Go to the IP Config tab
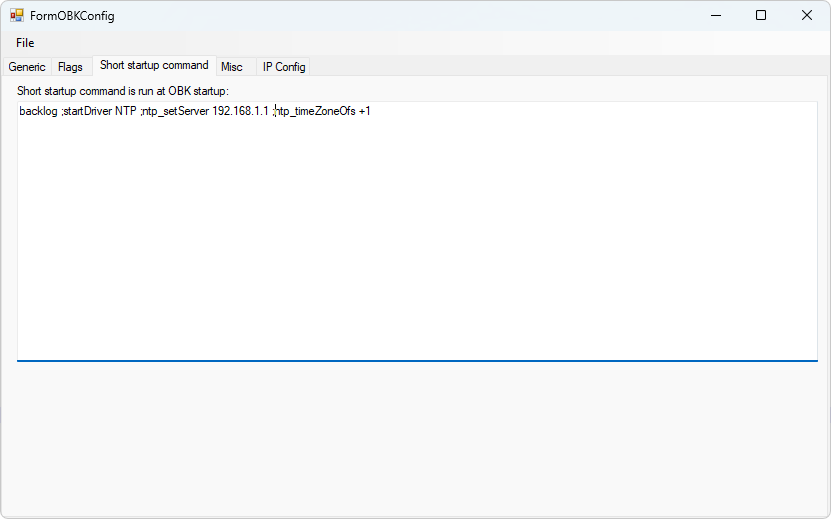Screen dimensions: 831x519 click(284, 67)
